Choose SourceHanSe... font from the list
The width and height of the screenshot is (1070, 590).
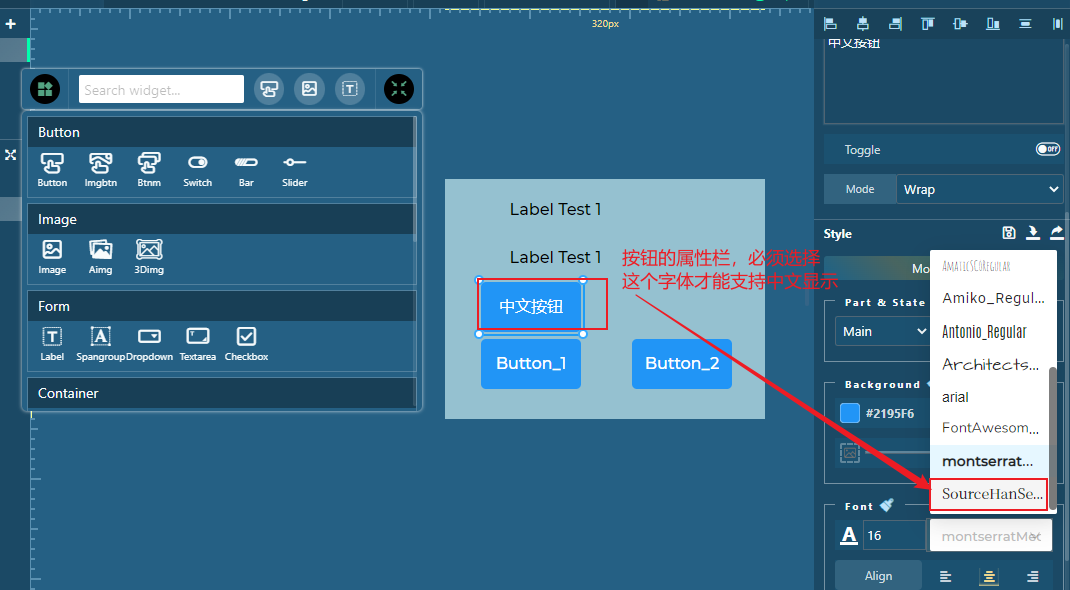point(987,494)
